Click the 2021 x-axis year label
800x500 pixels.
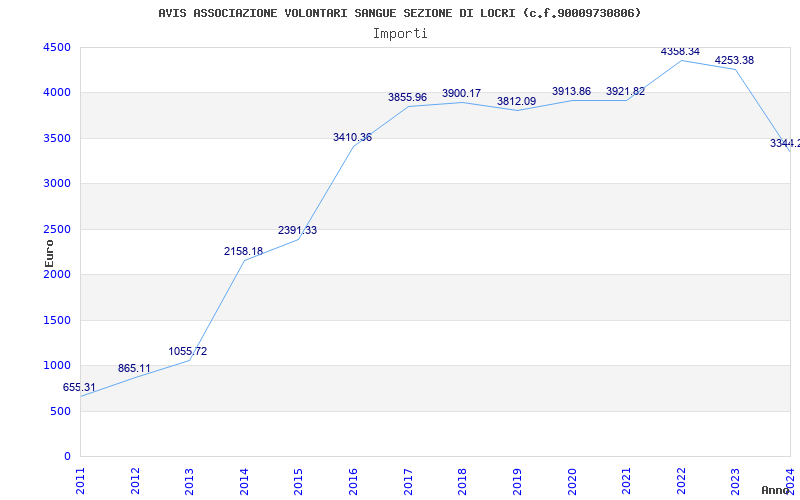[x=627, y=481]
